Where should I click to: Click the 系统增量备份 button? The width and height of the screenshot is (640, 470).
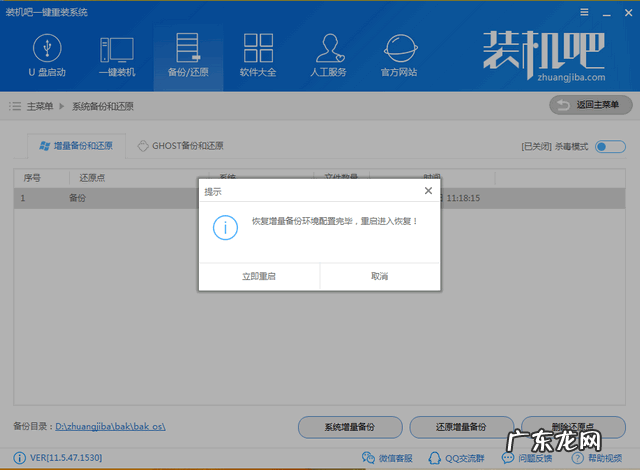tap(350, 427)
